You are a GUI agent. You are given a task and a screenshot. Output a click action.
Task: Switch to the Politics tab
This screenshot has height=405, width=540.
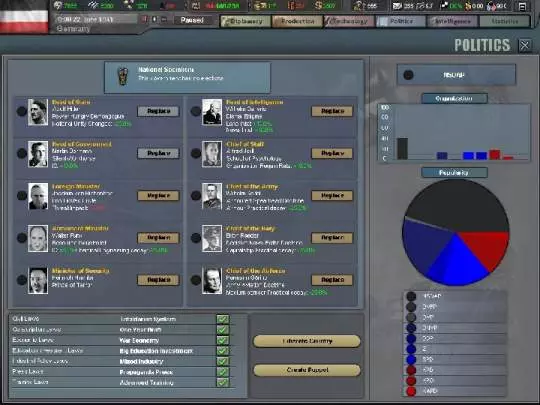(401, 21)
